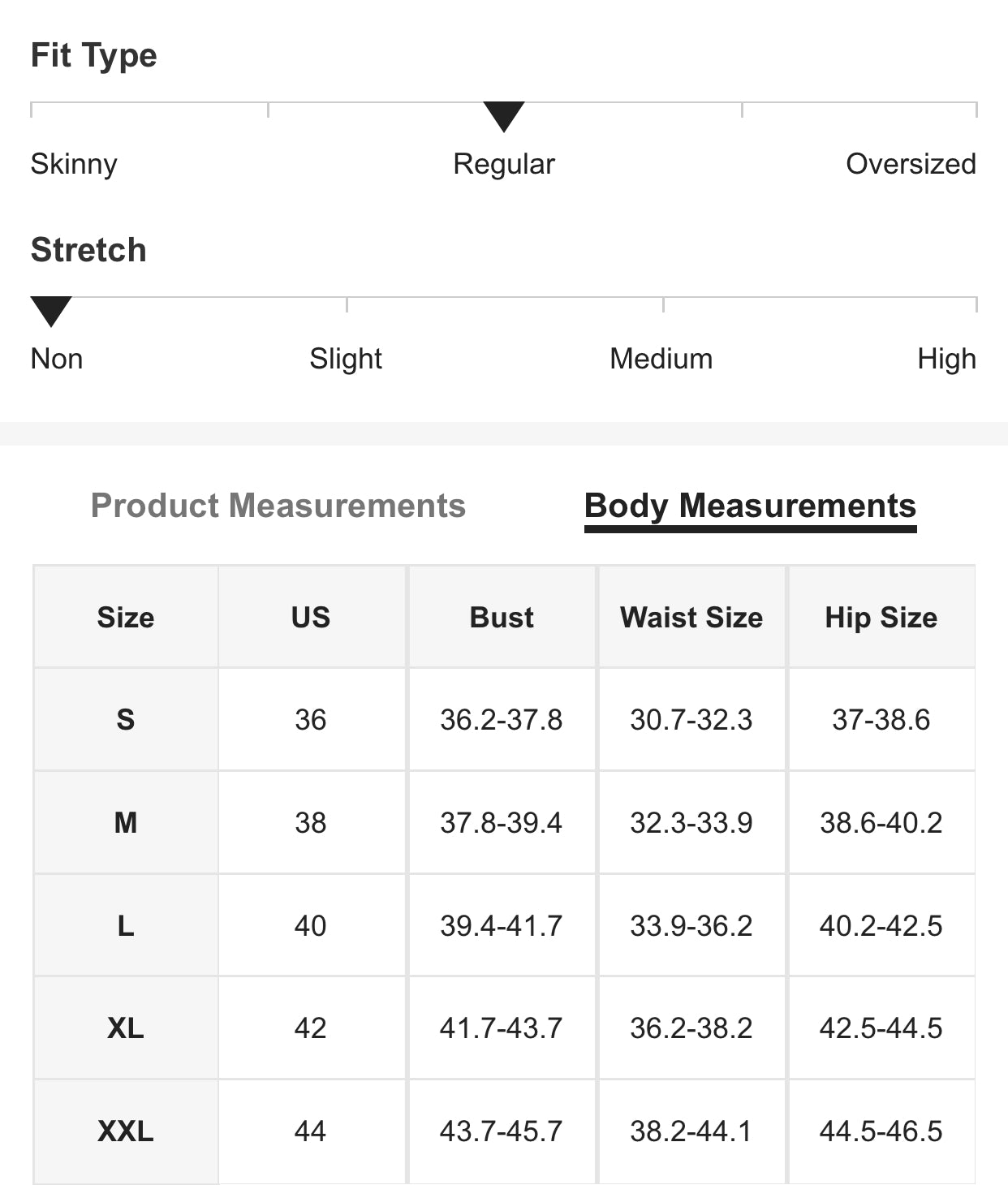
Task: Click the Slight stretch label
Action: tap(346, 359)
